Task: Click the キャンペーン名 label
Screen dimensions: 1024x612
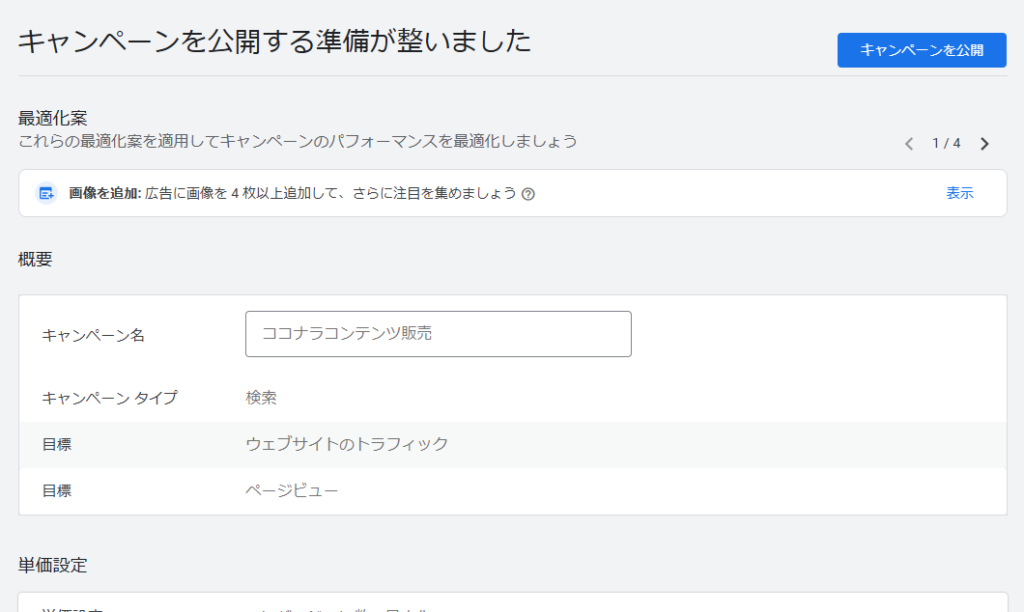Action: (93, 335)
